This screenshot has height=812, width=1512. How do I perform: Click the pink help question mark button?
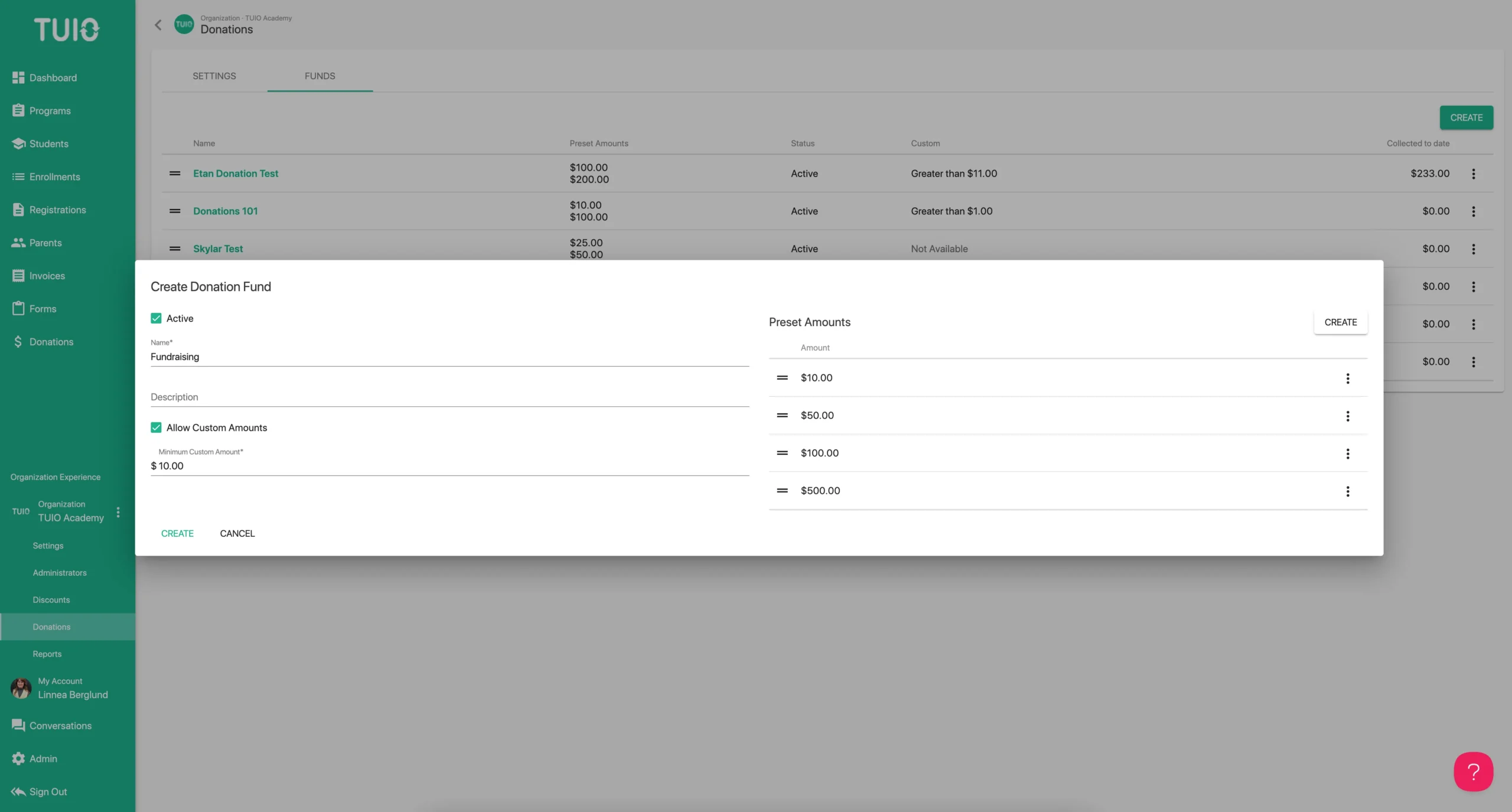1473,771
